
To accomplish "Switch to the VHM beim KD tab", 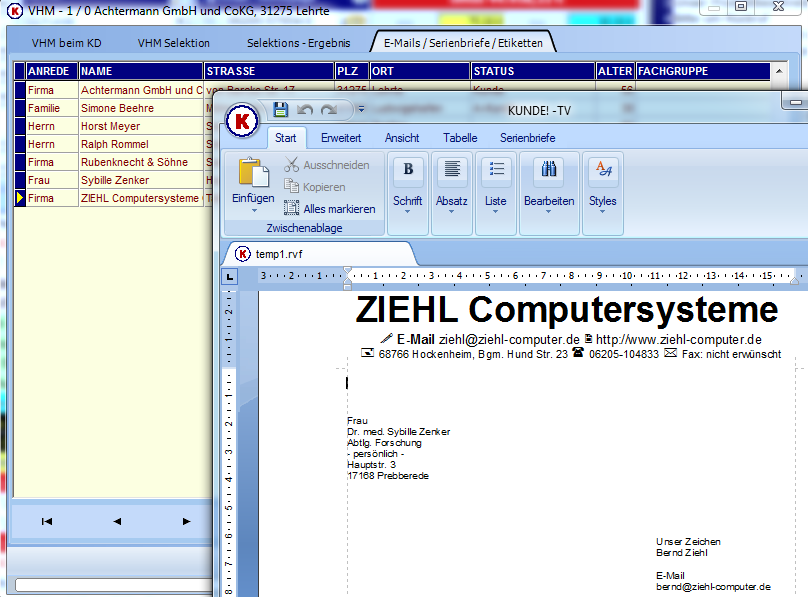I will [x=66, y=43].
